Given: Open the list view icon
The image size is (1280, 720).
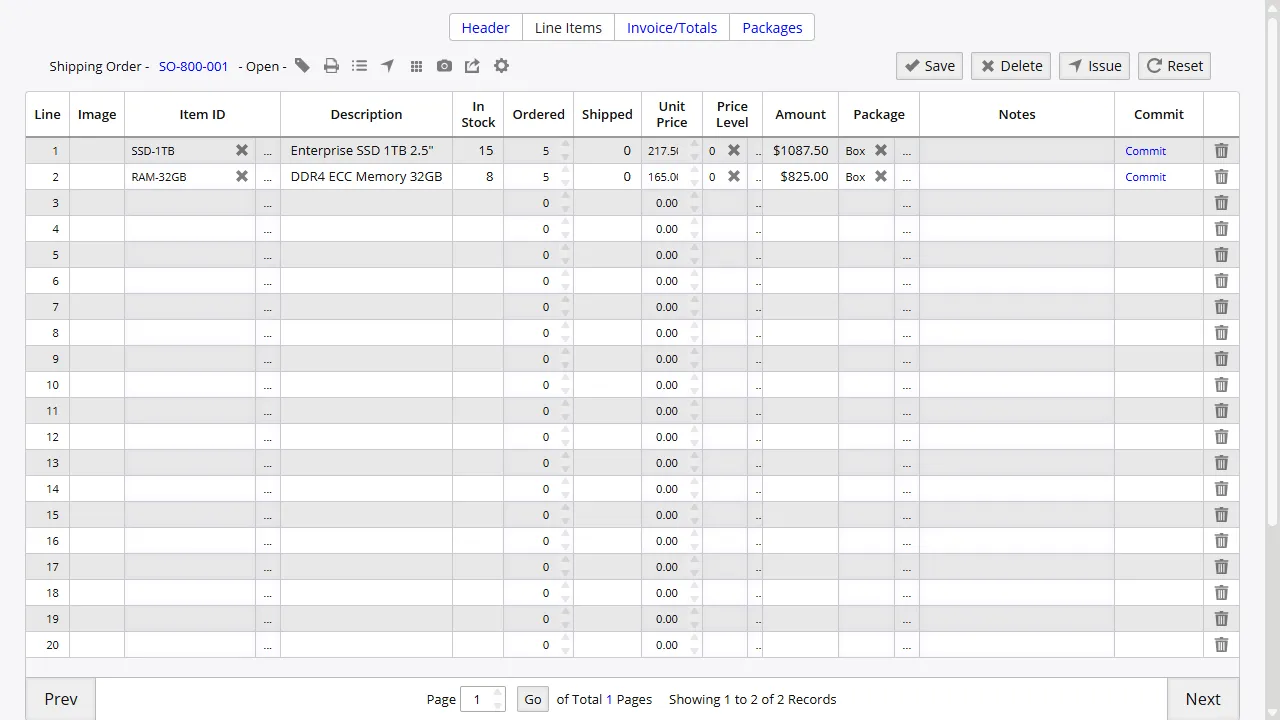Looking at the screenshot, I should pyautogui.click(x=359, y=65).
